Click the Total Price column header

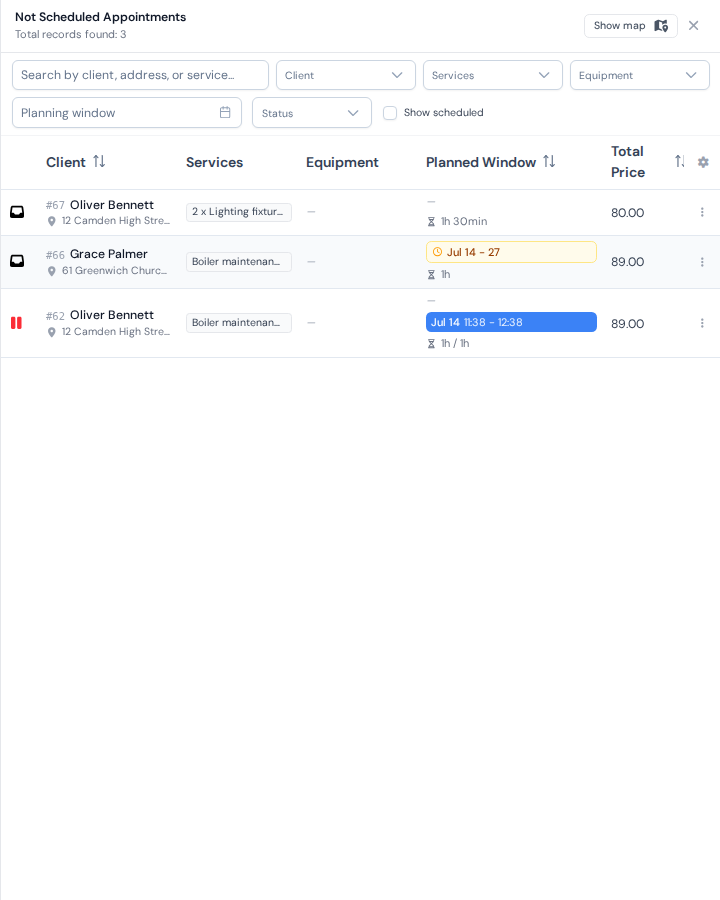[628, 162]
